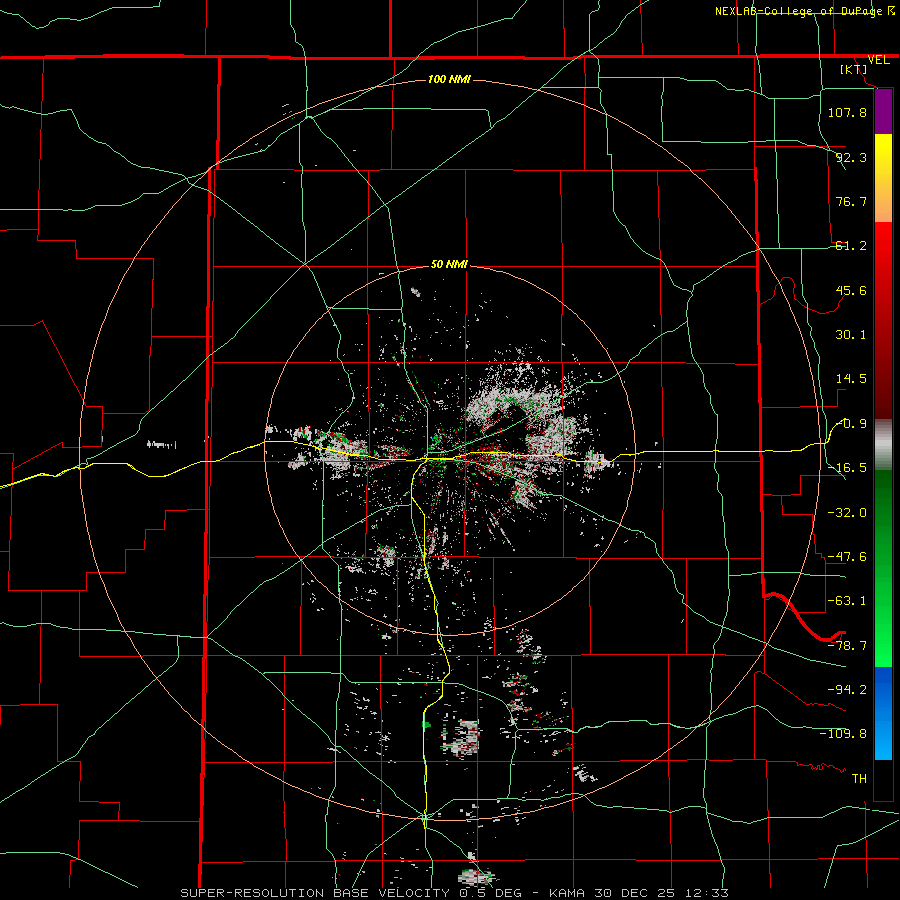Viewport: 900px width, 900px height.
Task: Click the VEL legend title
Action: (878, 60)
